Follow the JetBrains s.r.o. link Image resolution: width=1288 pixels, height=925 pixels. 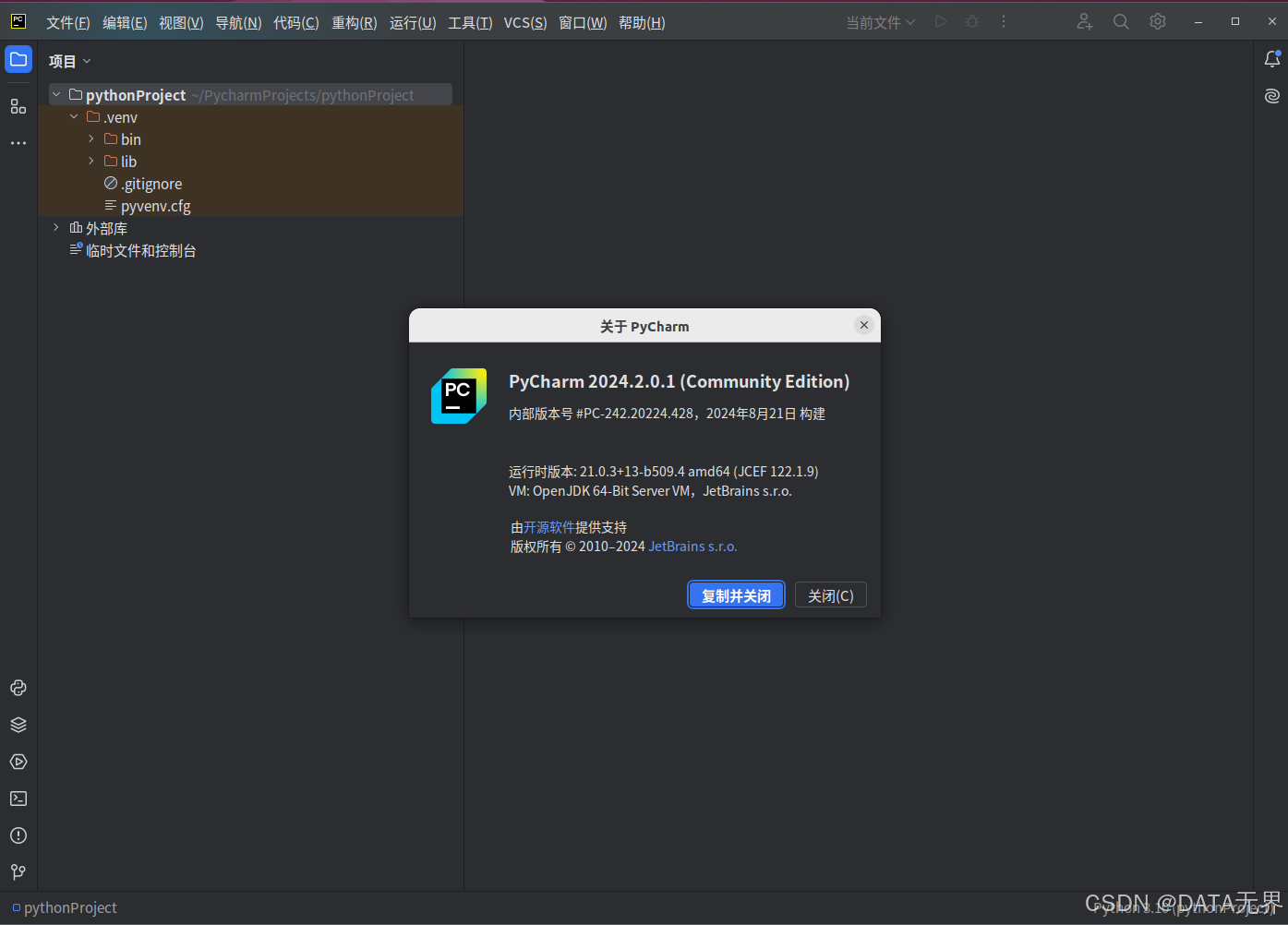692,547
